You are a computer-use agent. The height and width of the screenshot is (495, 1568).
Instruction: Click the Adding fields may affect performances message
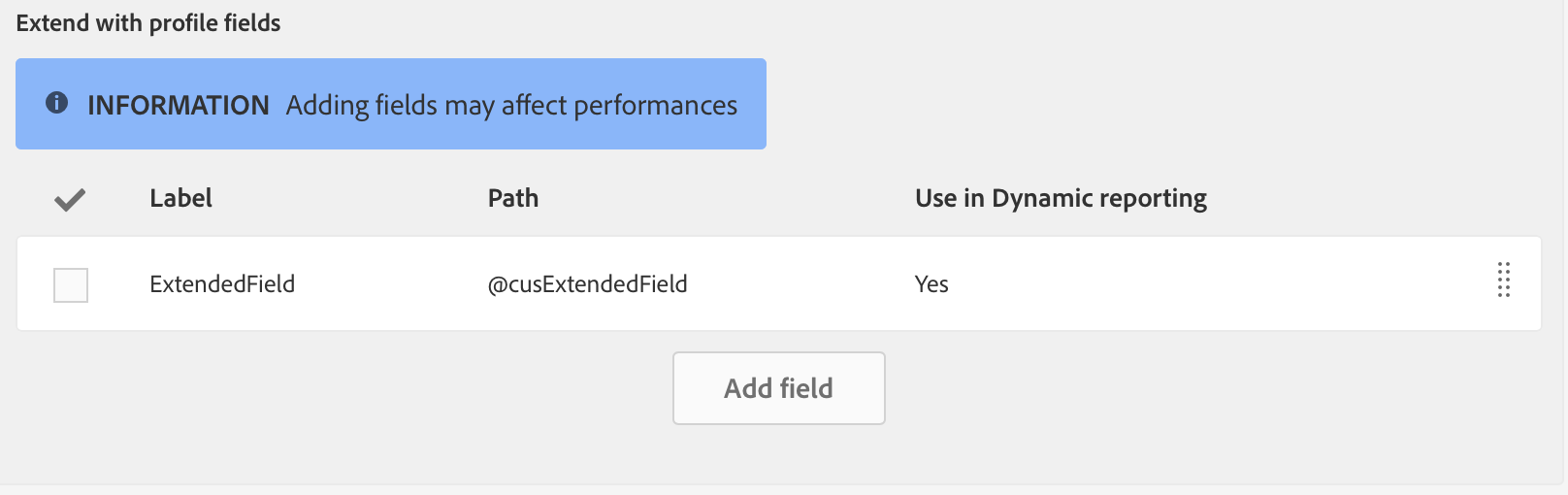(511, 105)
